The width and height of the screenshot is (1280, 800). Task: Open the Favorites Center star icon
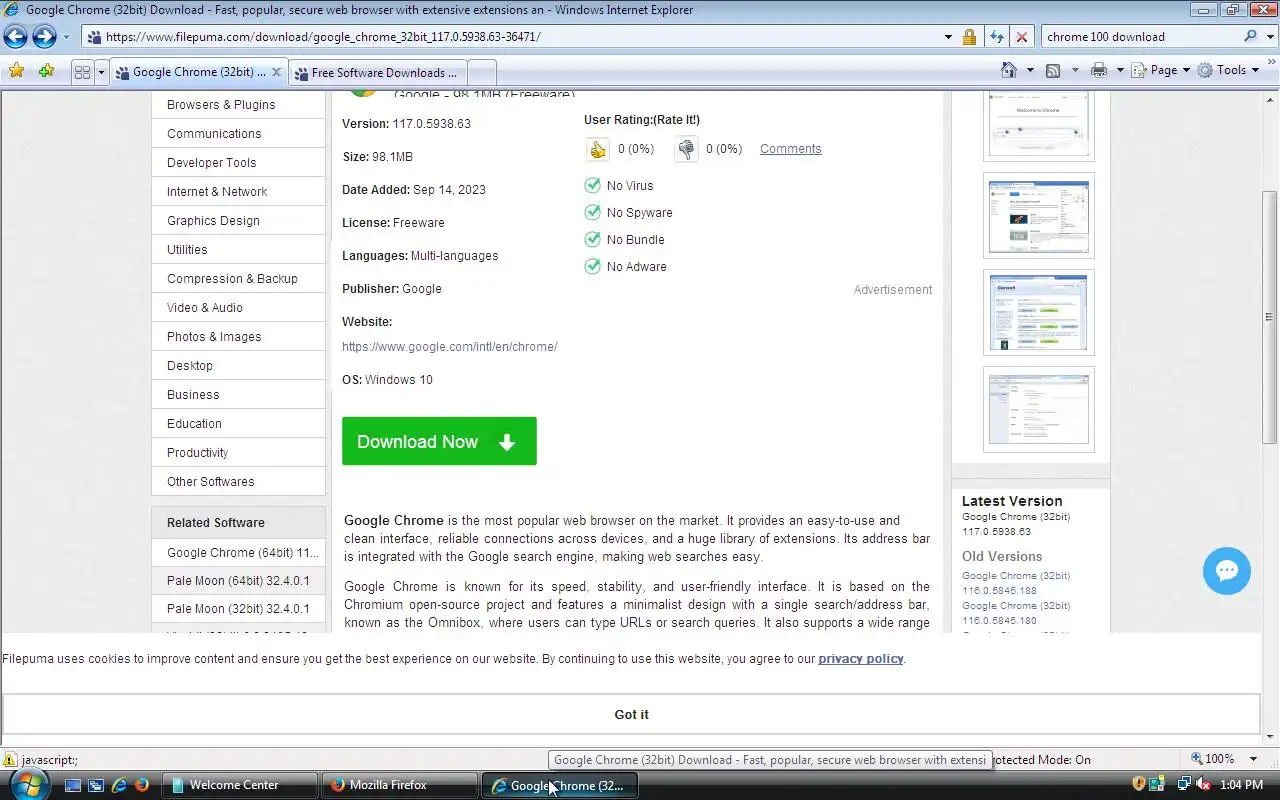(16, 71)
